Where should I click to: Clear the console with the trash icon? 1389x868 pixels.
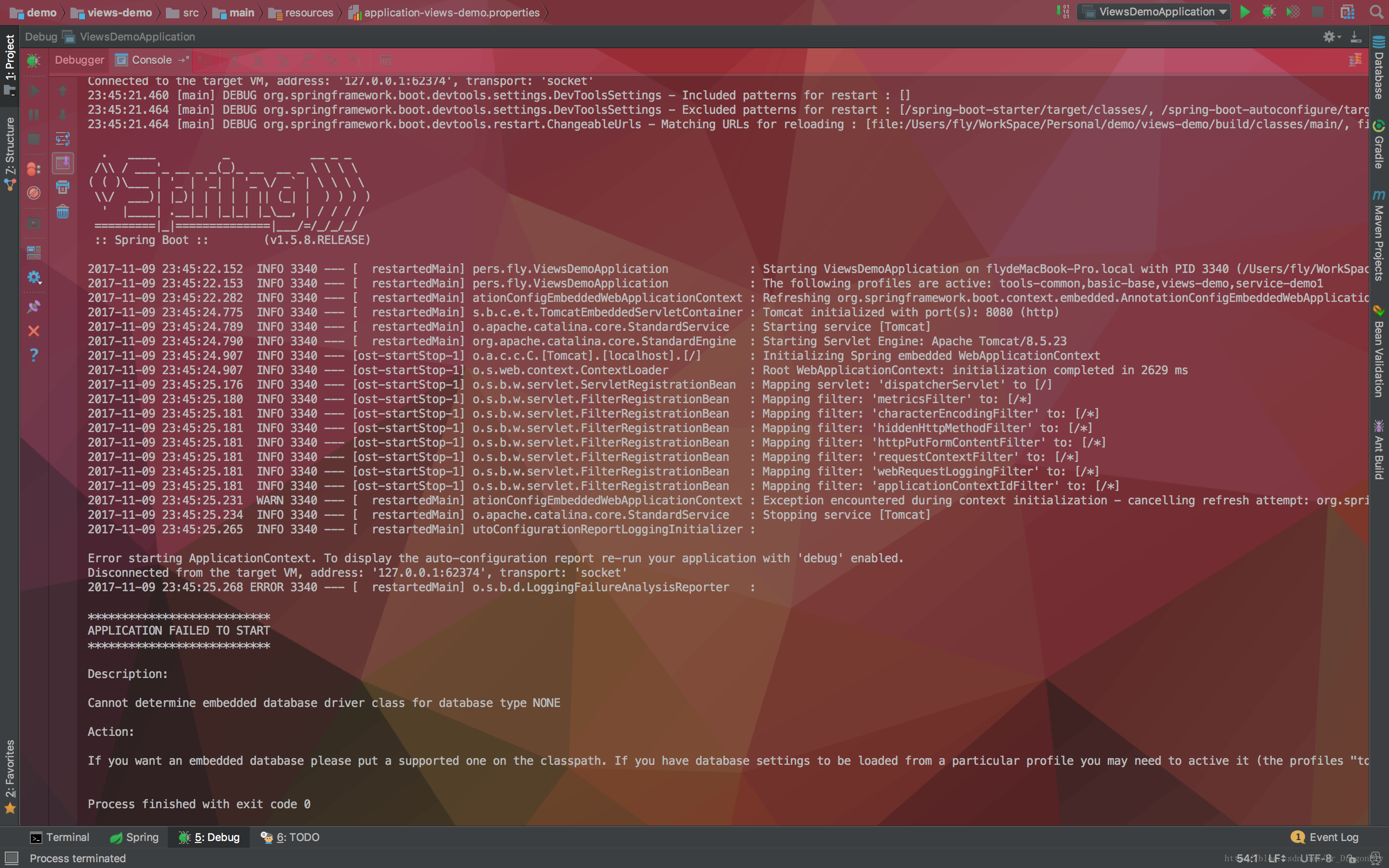(63, 212)
